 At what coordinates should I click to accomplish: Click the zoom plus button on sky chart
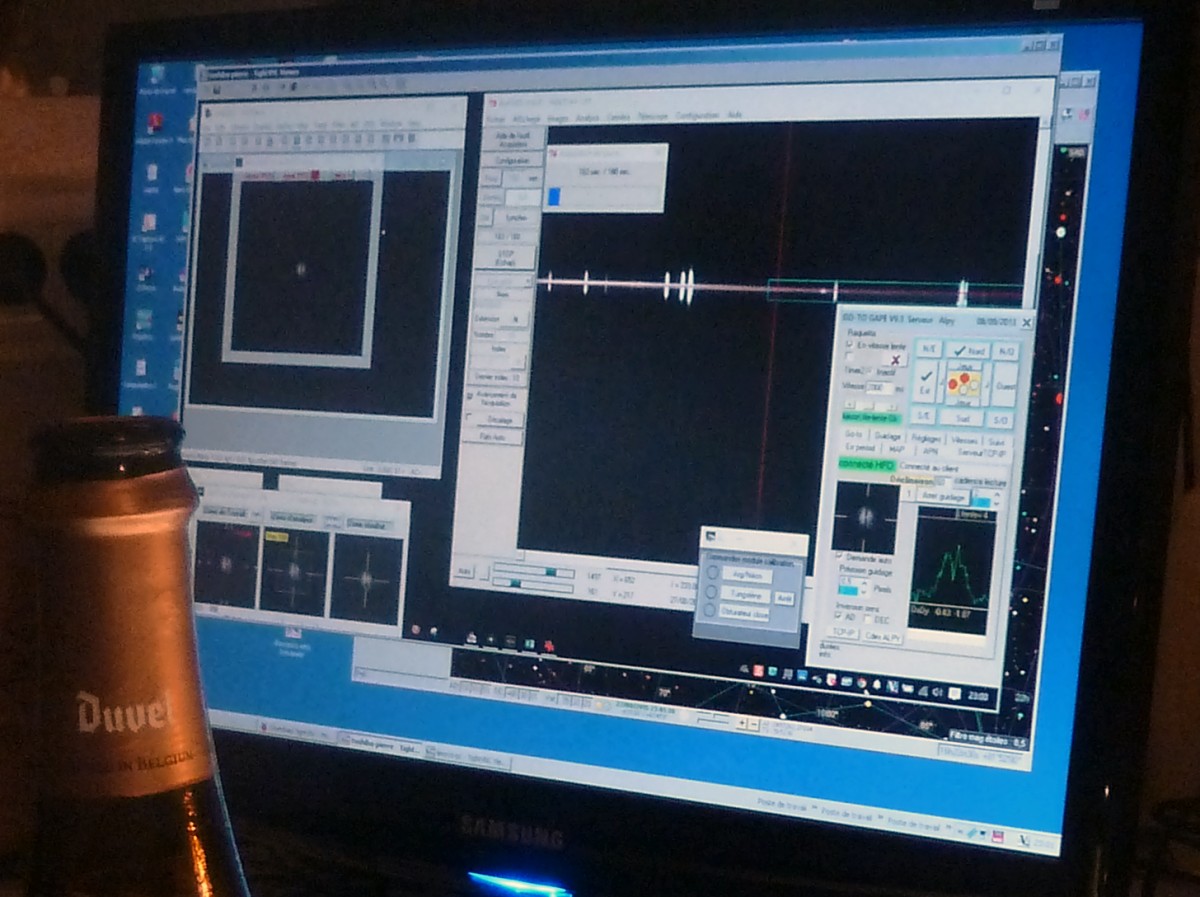click(x=741, y=722)
